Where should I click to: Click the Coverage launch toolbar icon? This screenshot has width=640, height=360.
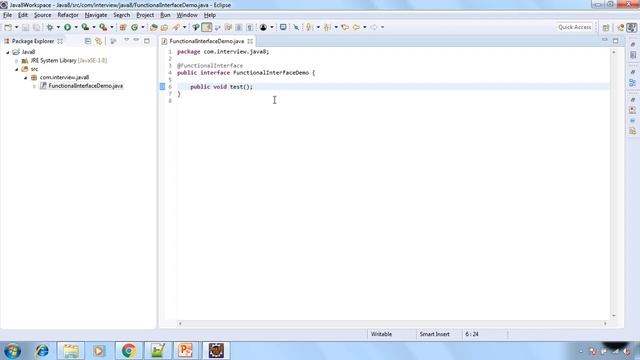point(85,27)
